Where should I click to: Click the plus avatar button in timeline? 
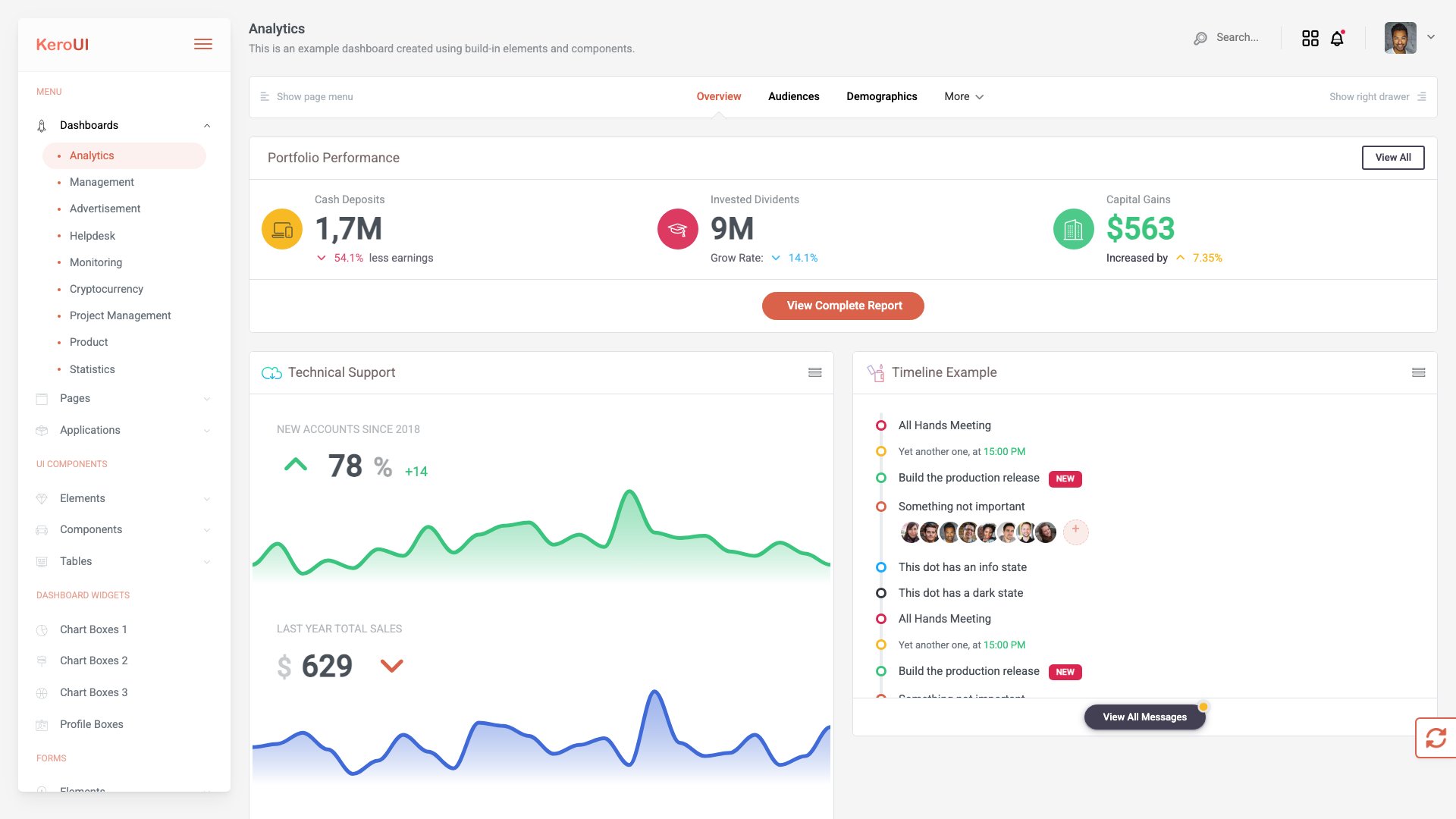(x=1075, y=532)
